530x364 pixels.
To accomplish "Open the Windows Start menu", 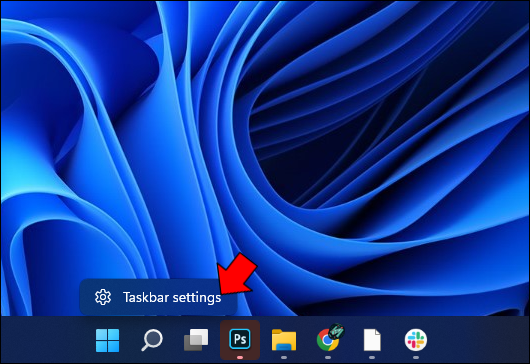I will click(x=107, y=340).
